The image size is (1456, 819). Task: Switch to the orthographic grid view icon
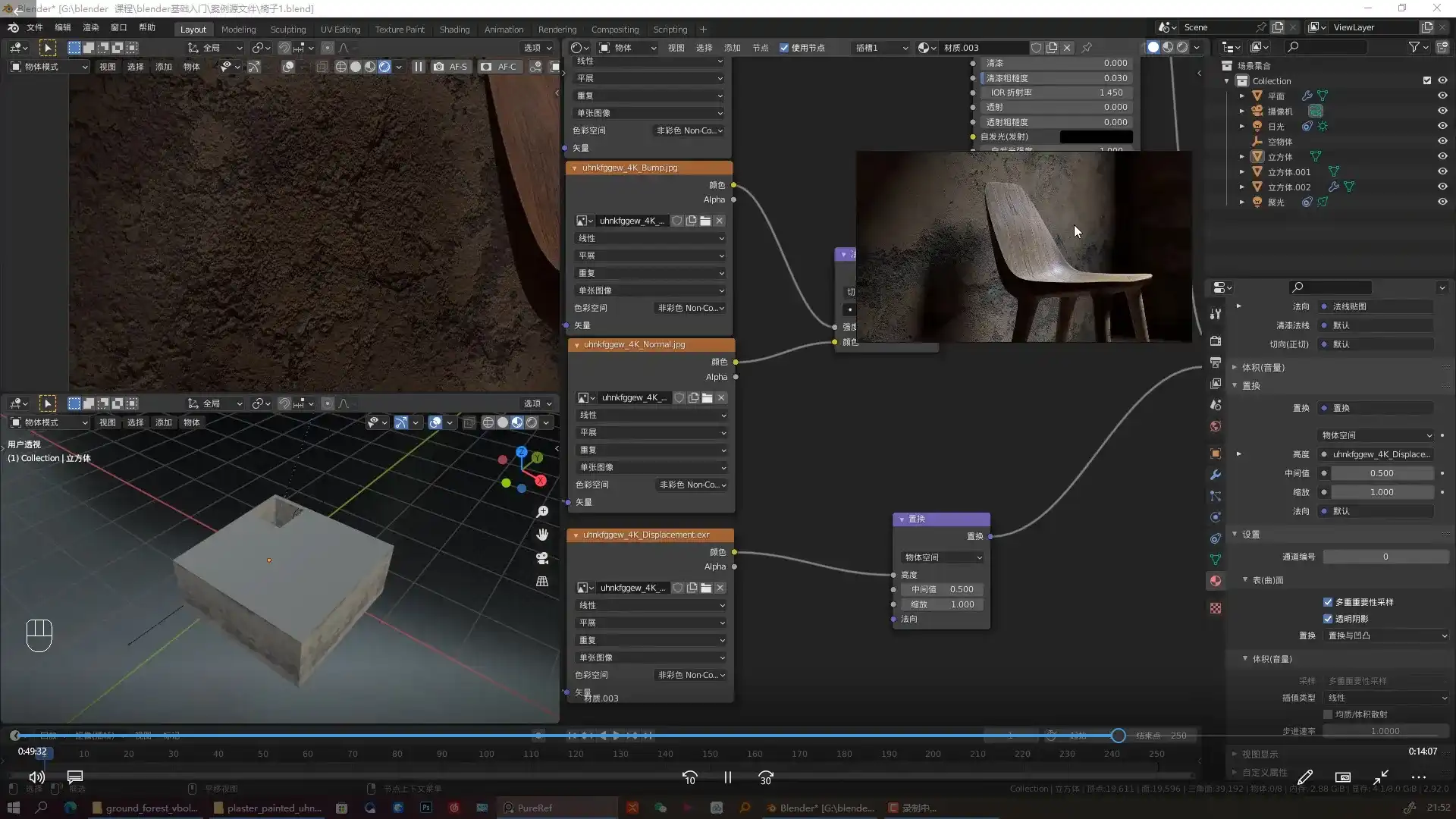(x=542, y=582)
